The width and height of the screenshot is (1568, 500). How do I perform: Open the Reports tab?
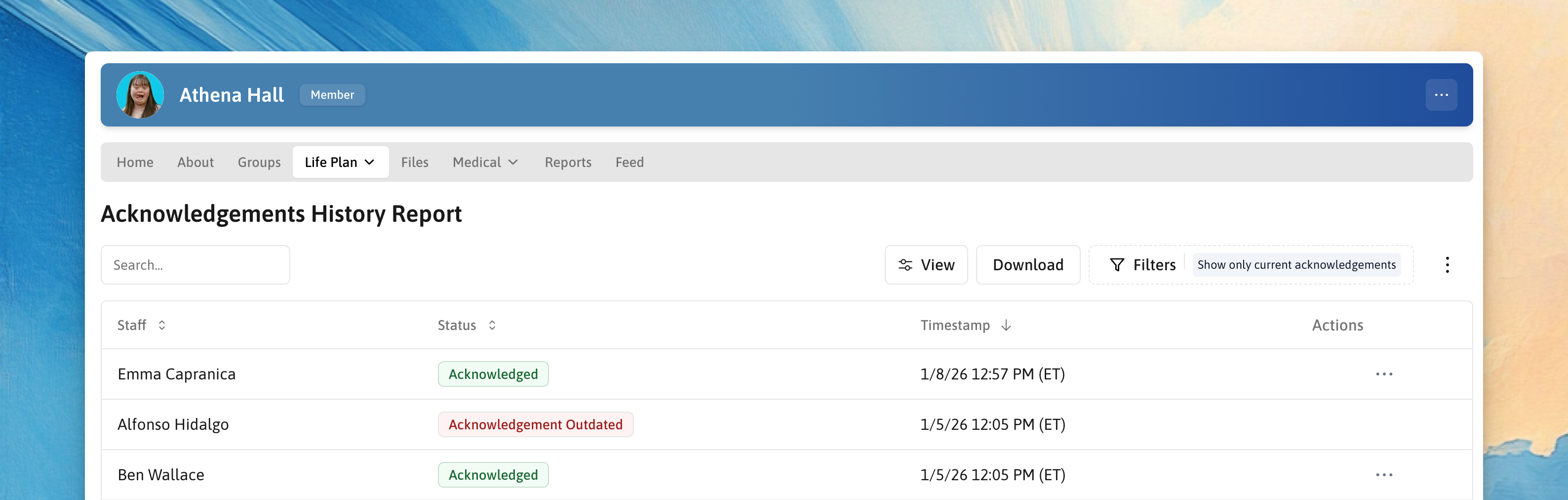568,162
